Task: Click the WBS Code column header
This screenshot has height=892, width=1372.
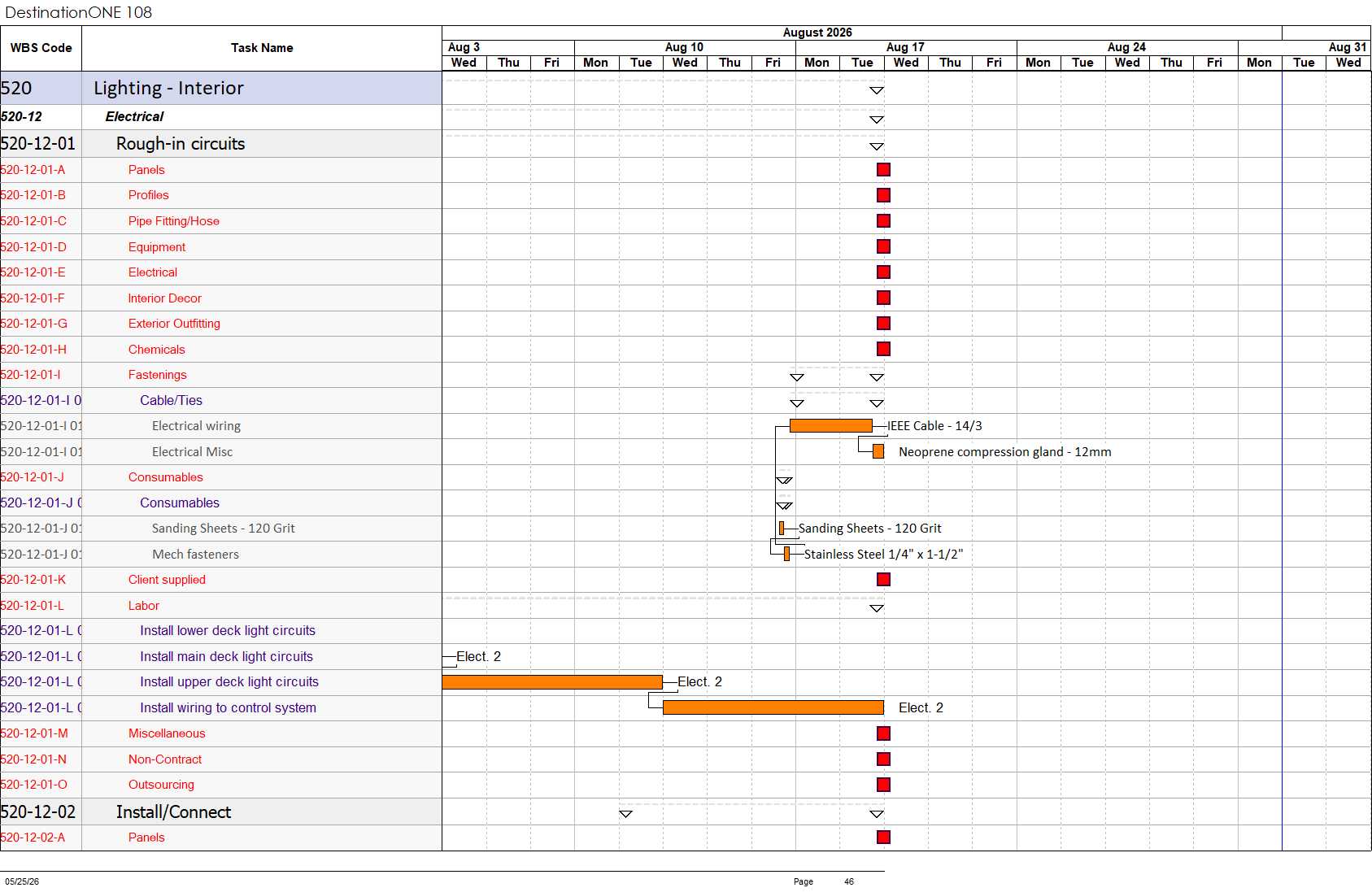Action: pos(41,48)
